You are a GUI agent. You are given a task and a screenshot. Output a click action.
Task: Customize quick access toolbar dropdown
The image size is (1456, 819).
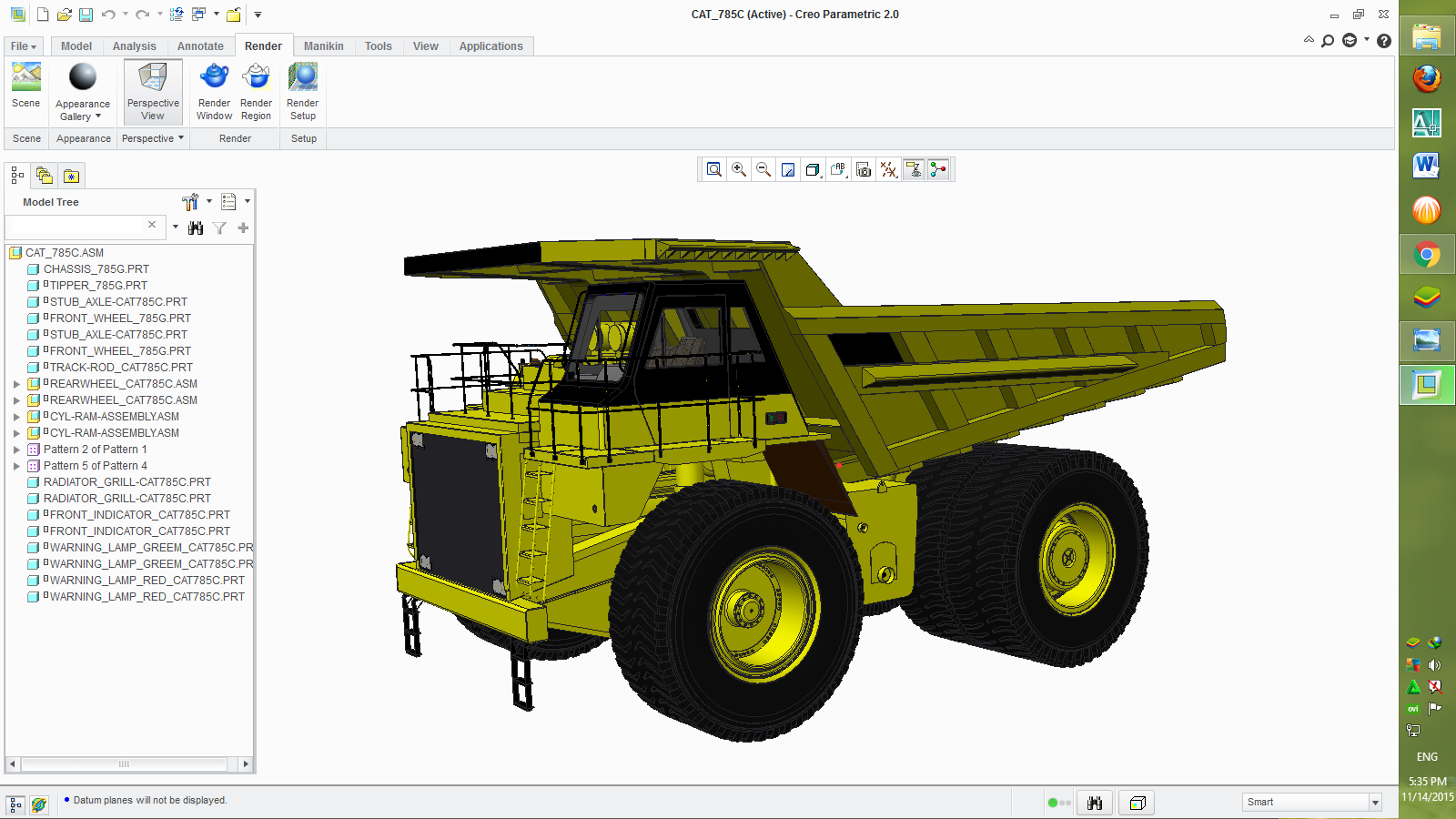[258, 15]
